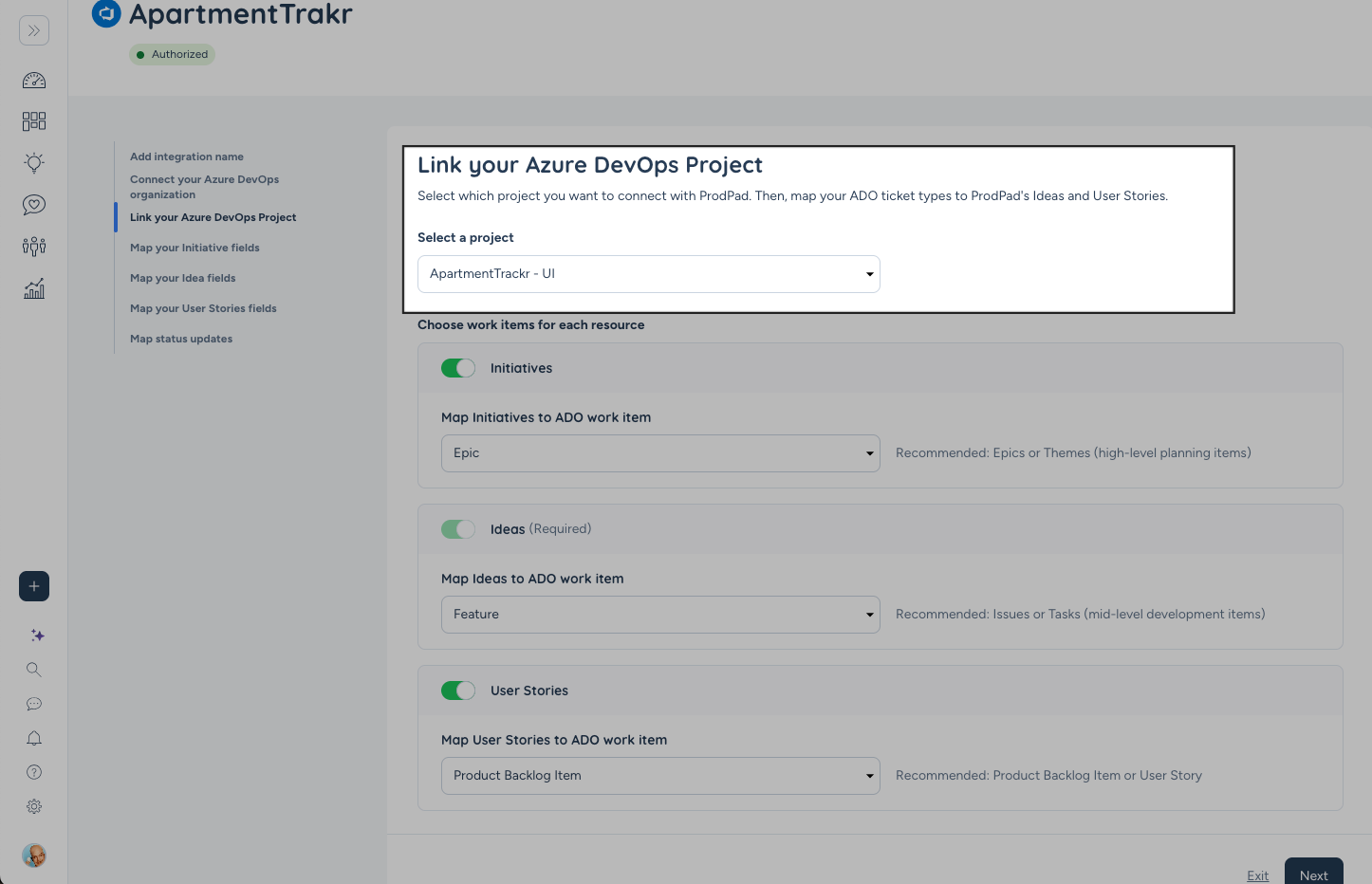Click 'Recommended: Epics or Themes' hint text
The image size is (1372, 884).
(x=1073, y=453)
